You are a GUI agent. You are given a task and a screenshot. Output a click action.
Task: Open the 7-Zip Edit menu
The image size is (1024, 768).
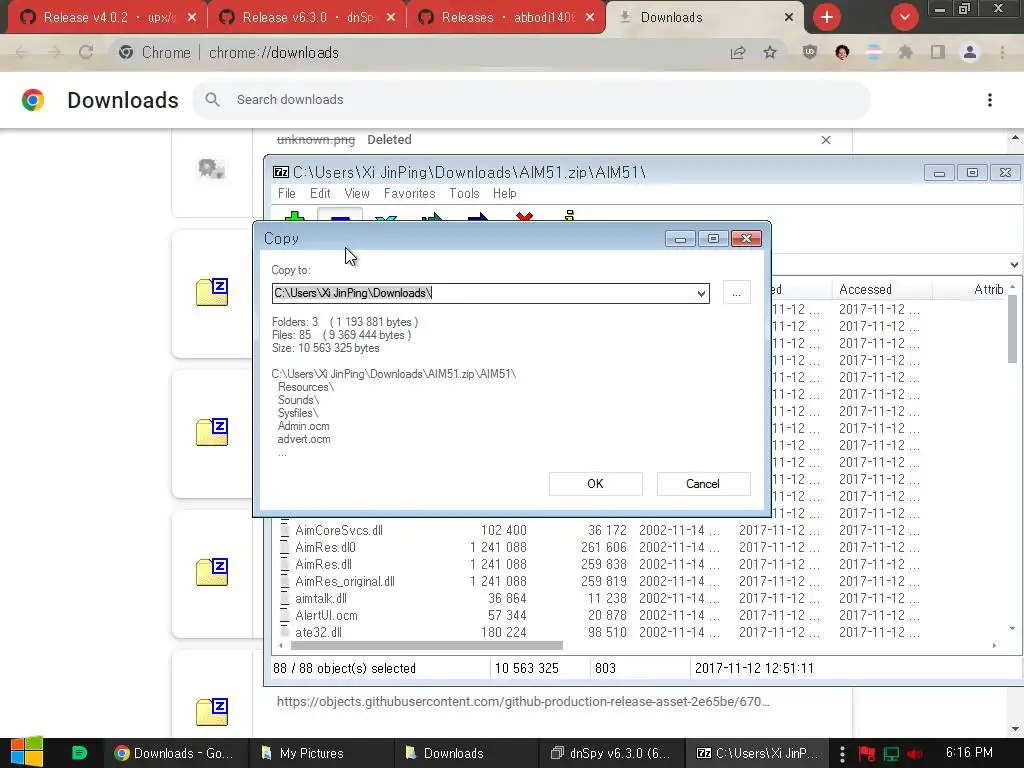click(320, 193)
